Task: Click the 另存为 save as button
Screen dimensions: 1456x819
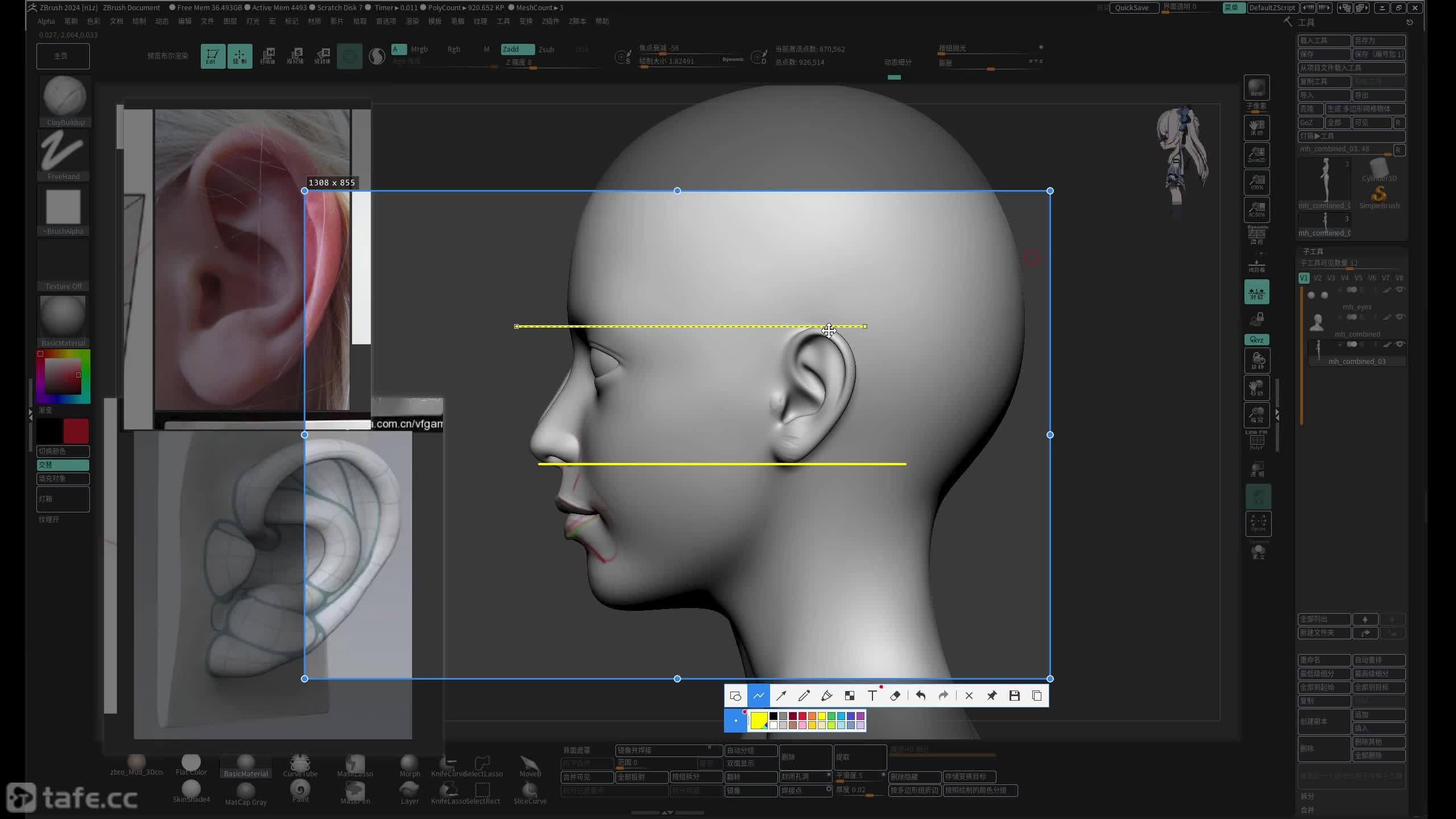Action: 1379,40
